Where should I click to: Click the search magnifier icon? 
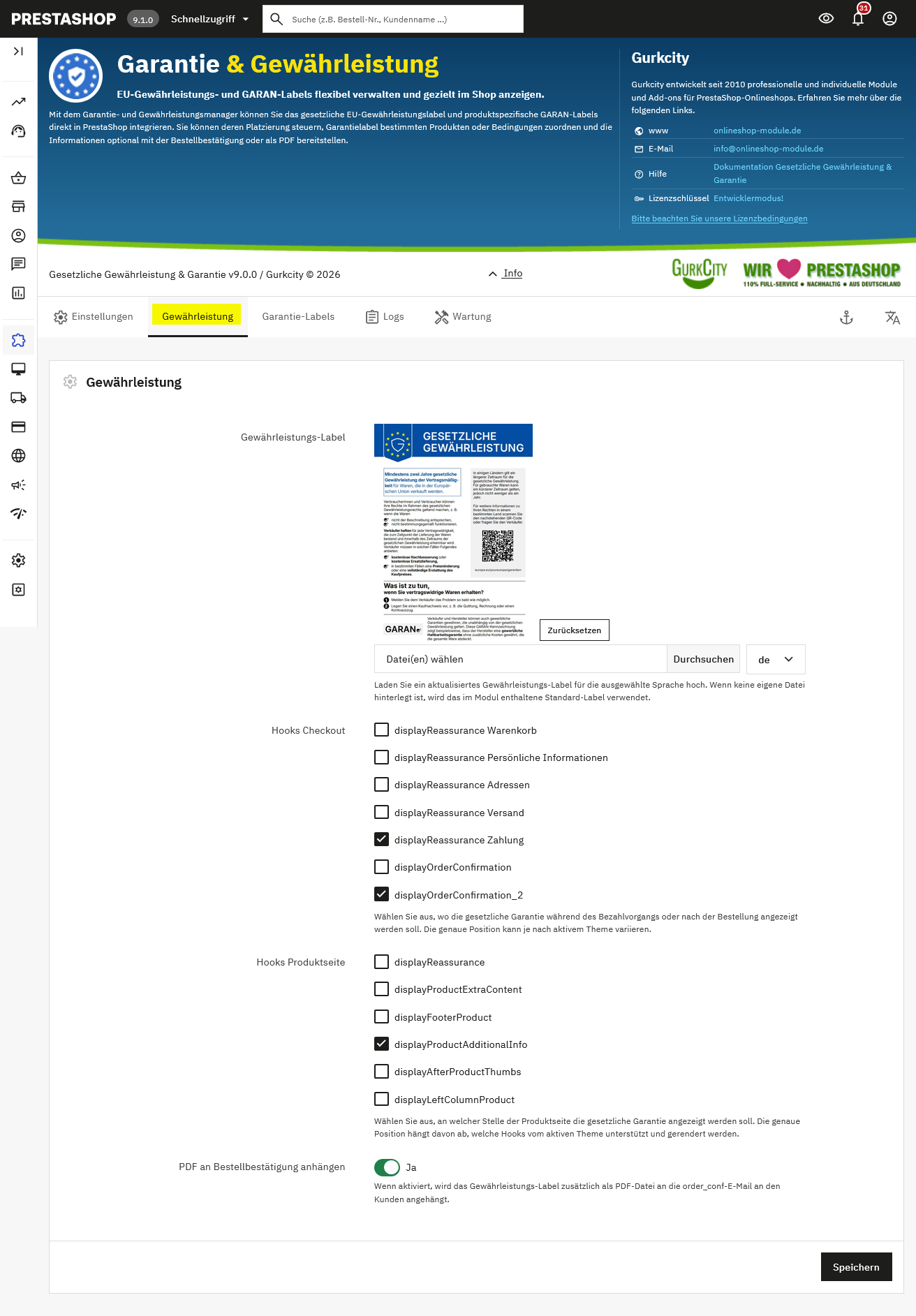276,19
